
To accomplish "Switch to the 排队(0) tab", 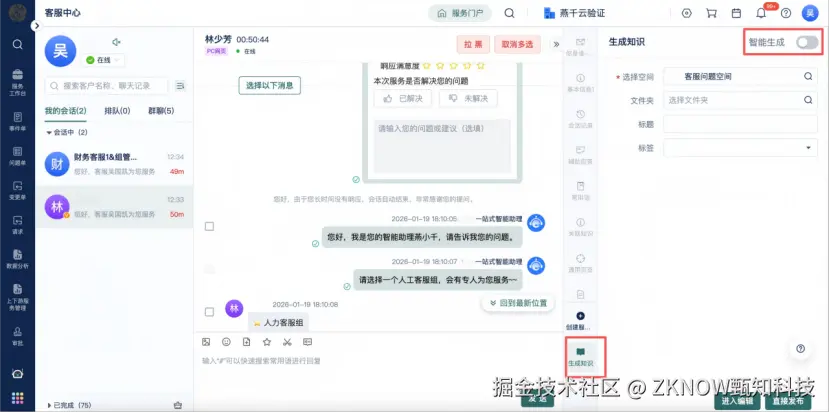I will tap(117, 111).
